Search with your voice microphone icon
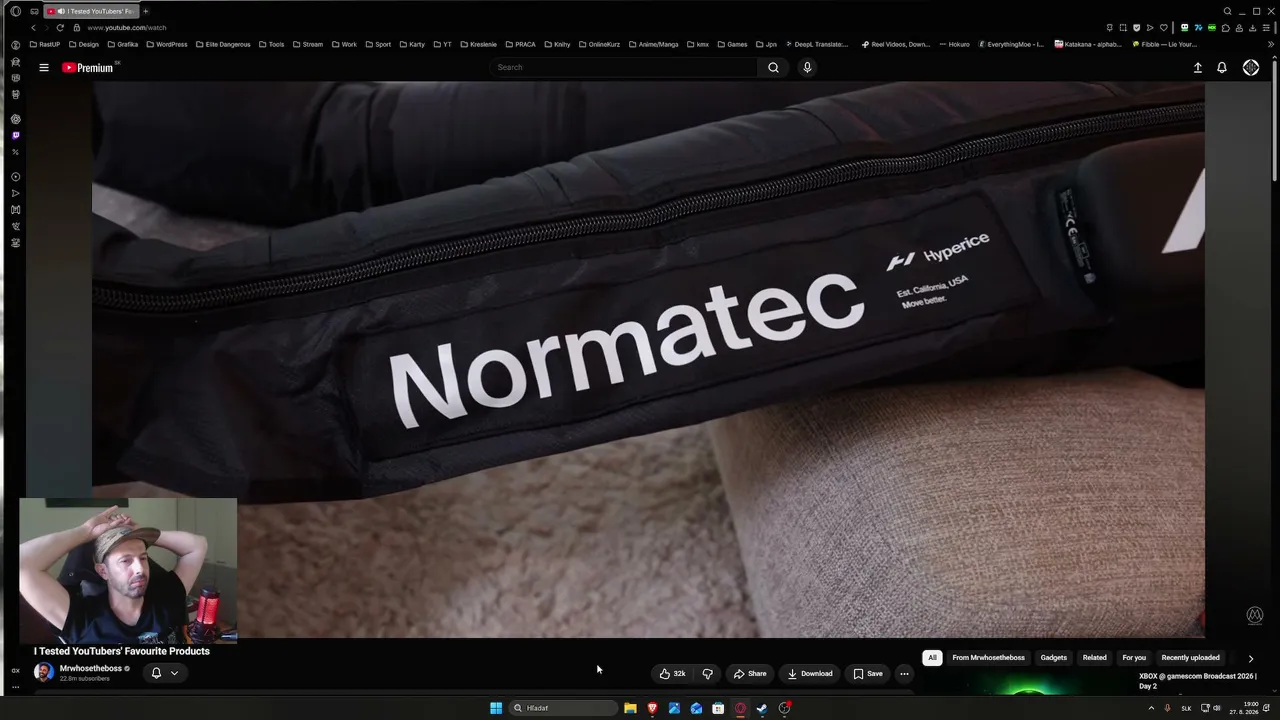The image size is (1280, 720). tap(807, 68)
